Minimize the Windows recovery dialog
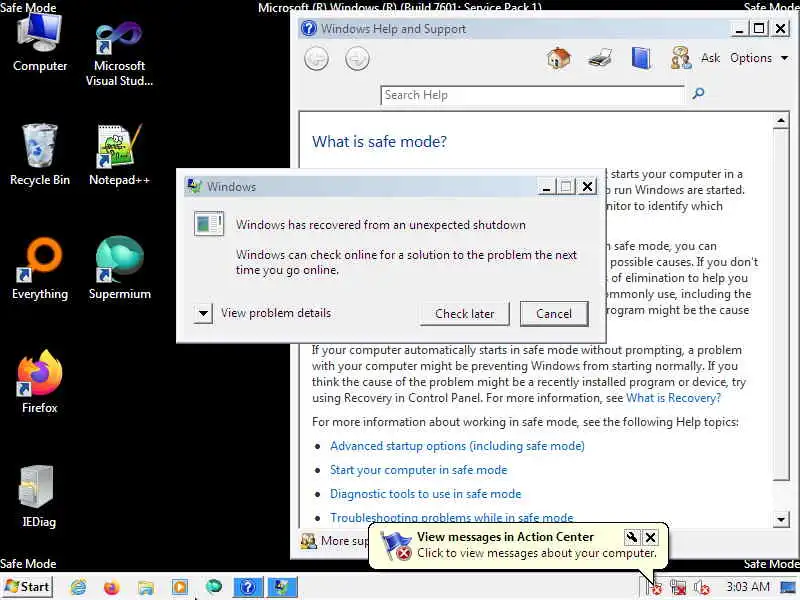 [546, 187]
